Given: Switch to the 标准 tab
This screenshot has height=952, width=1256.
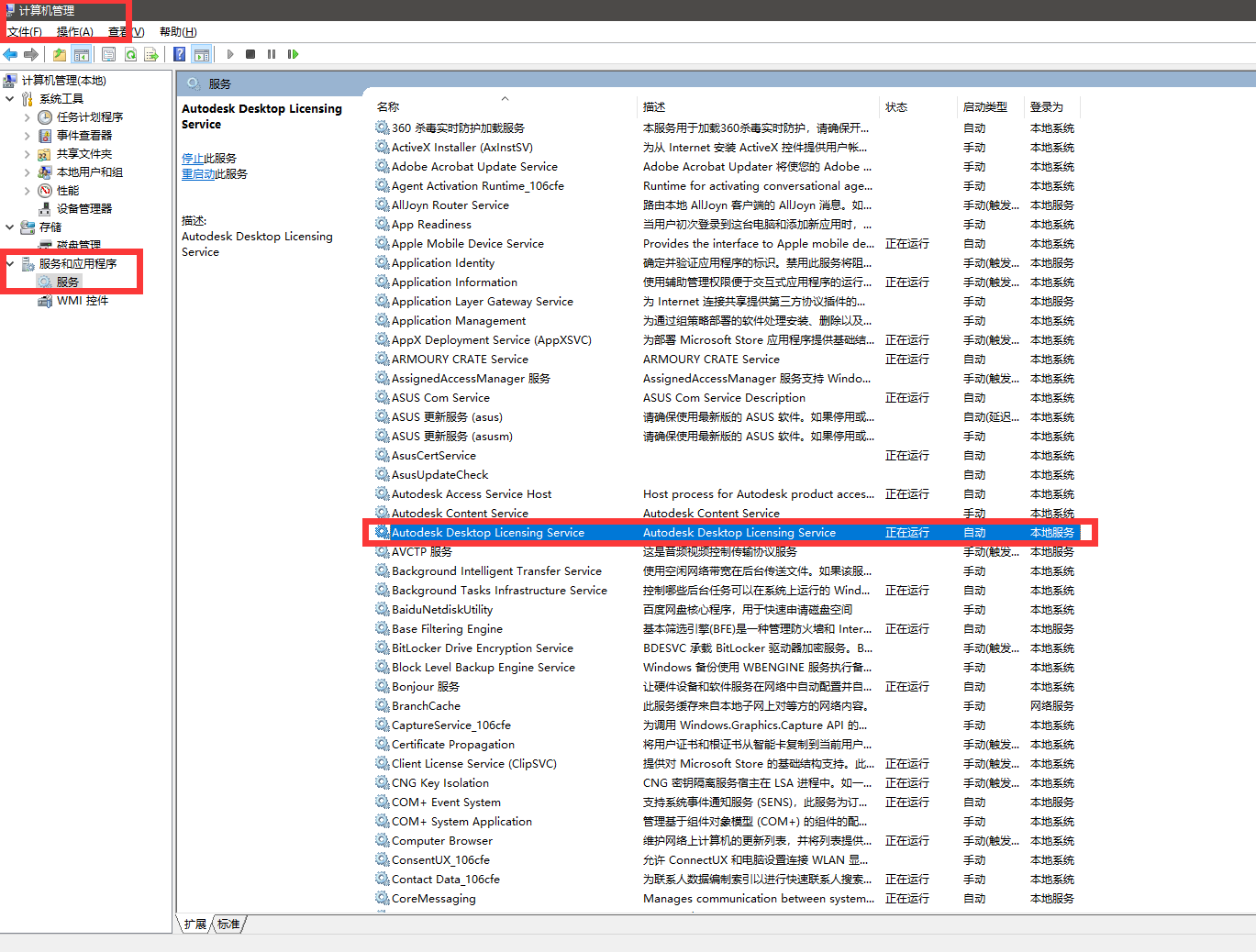Looking at the screenshot, I should click(228, 924).
